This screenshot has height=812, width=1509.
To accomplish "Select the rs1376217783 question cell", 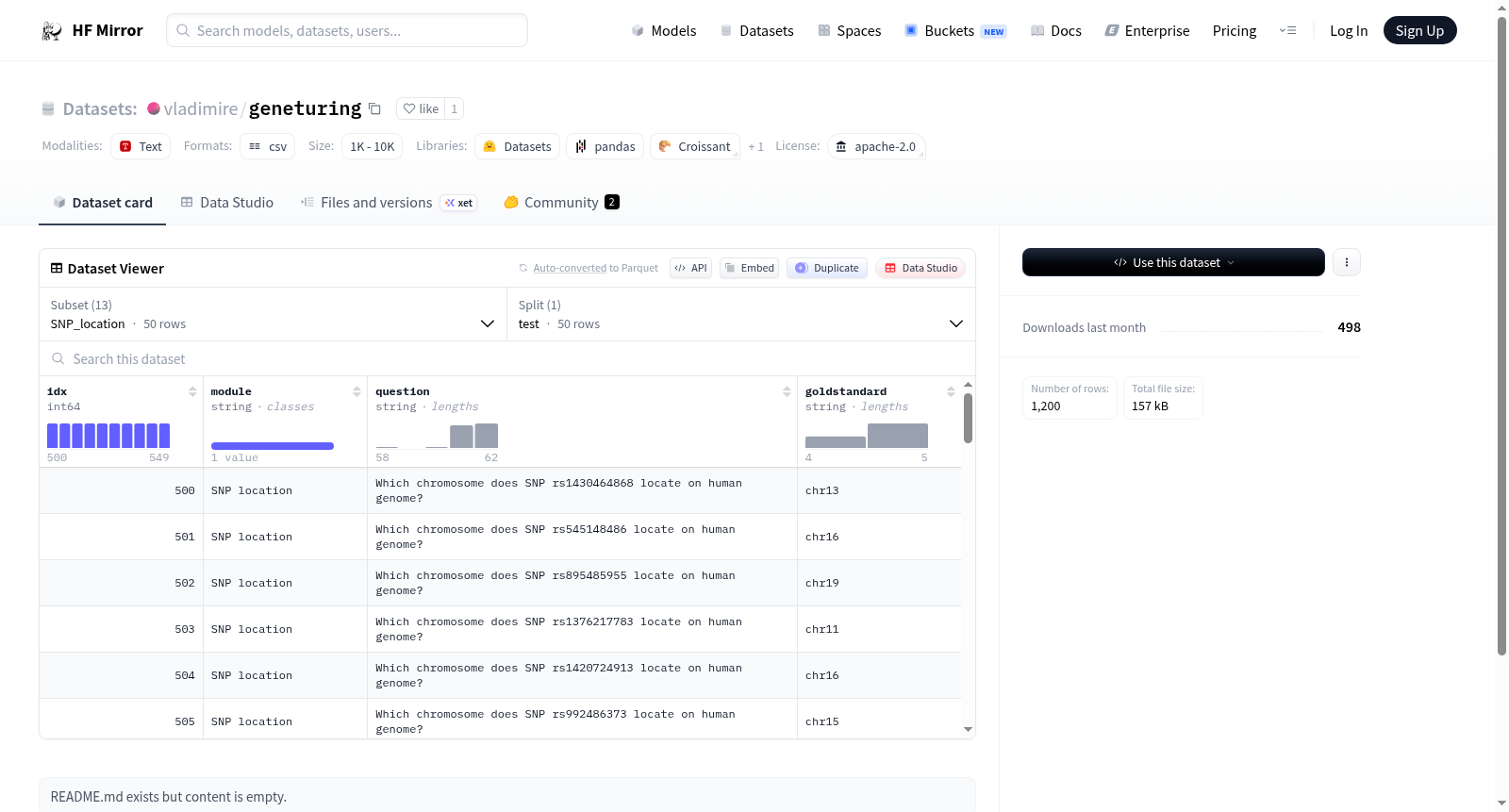I will (x=582, y=629).
